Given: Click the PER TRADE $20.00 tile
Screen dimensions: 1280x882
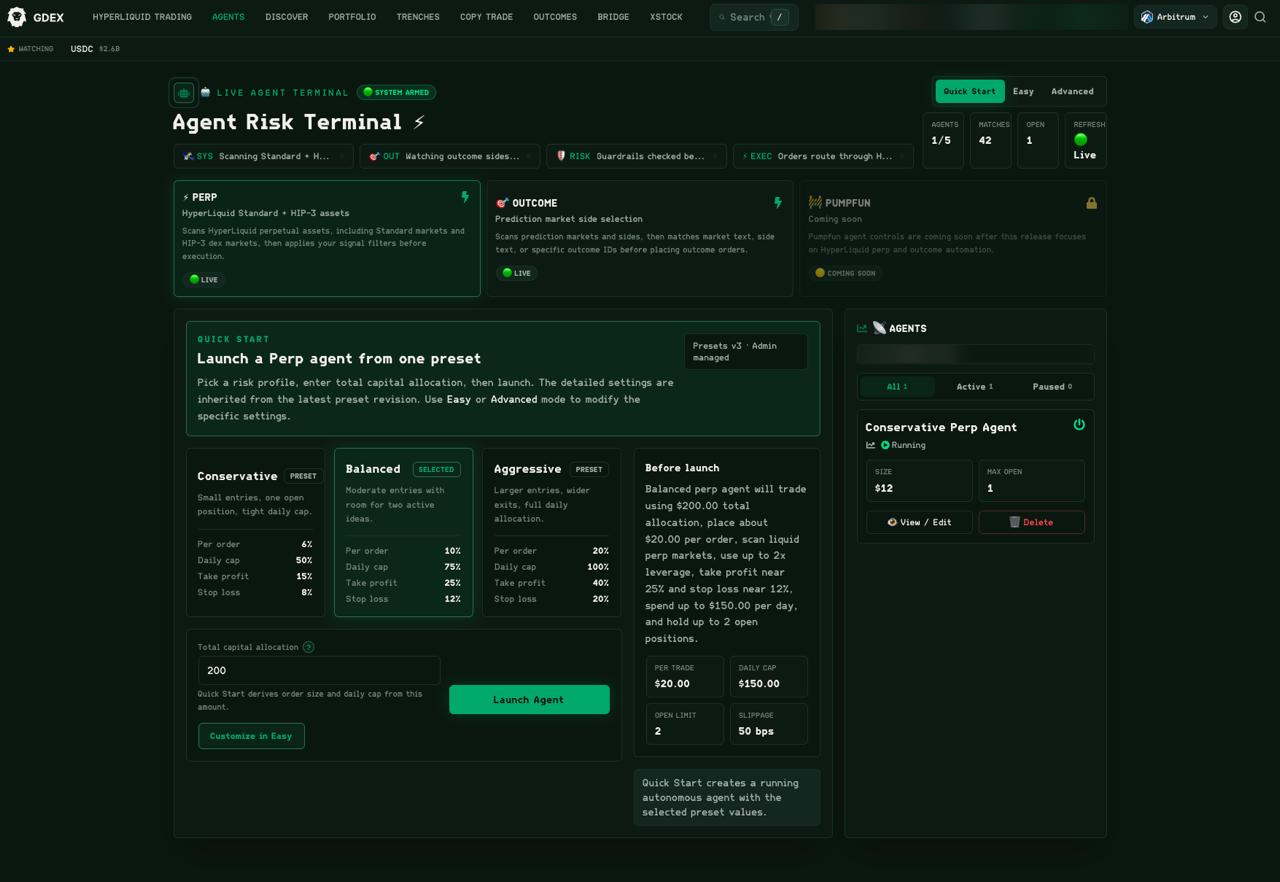Looking at the screenshot, I should click(x=685, y=677).
